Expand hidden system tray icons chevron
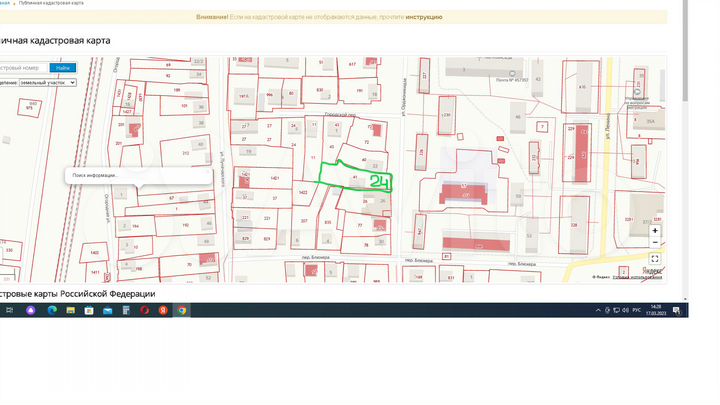 (x=598, y=310)
